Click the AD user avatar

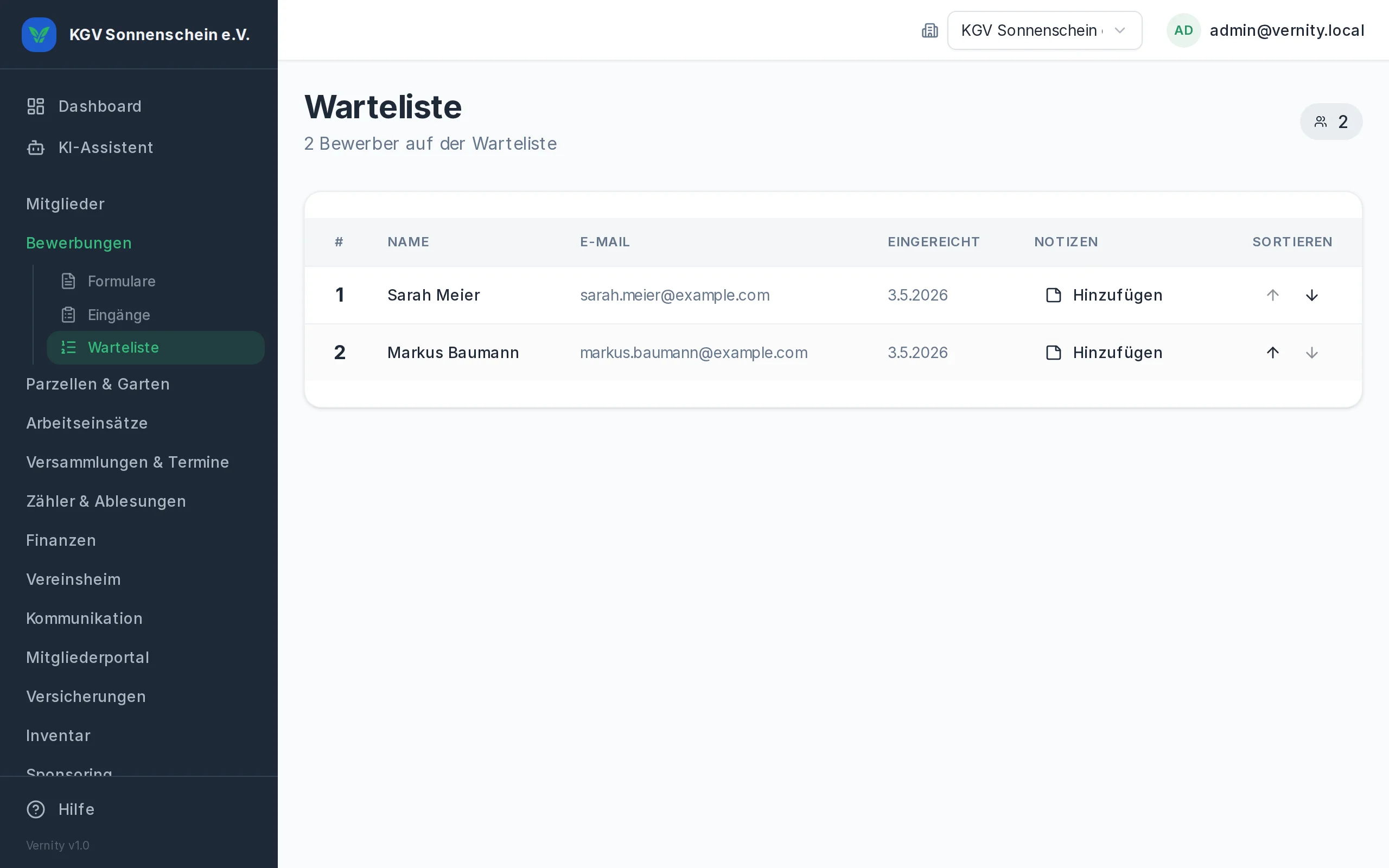pos(1183,30)
